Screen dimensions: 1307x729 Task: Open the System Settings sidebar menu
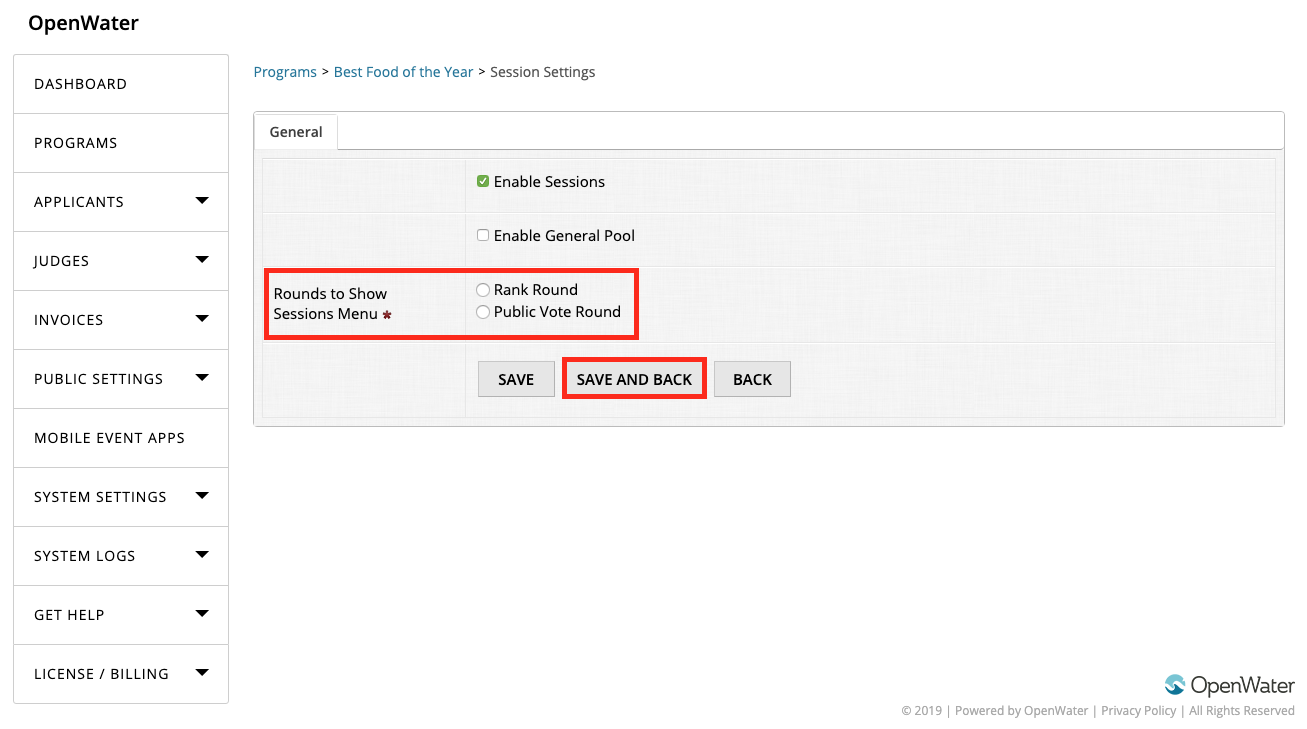(121, 497)
